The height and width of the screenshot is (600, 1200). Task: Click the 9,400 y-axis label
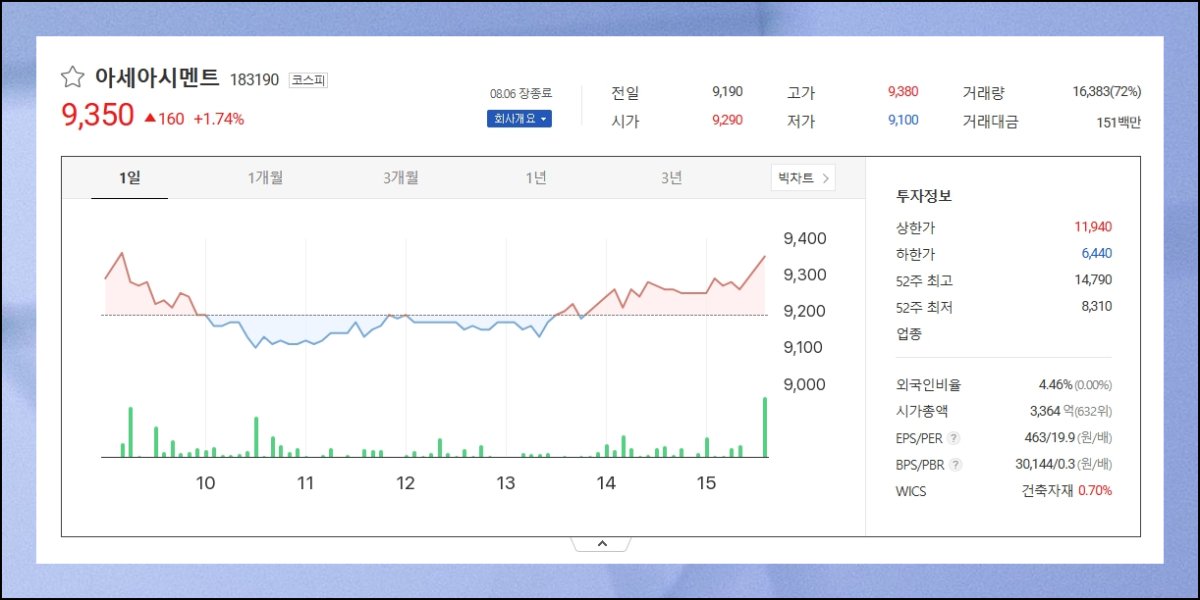tap(805, 239)
